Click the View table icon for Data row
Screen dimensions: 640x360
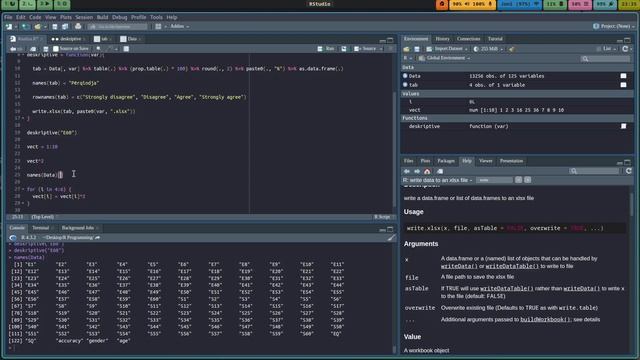tap(623, 76)
